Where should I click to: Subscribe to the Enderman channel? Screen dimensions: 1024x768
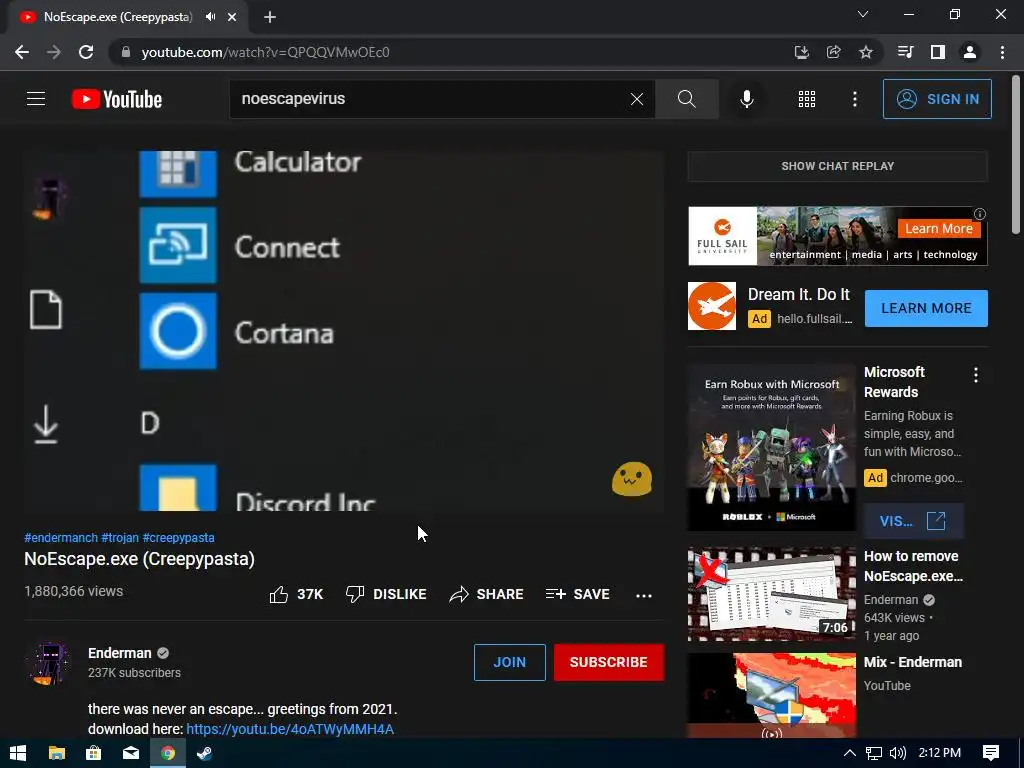(609, 662)
